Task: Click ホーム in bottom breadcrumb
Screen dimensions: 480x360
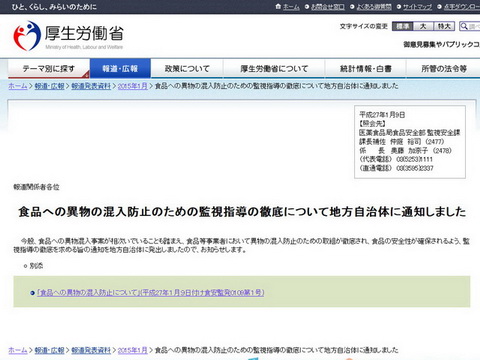Action: coord(18,350)
